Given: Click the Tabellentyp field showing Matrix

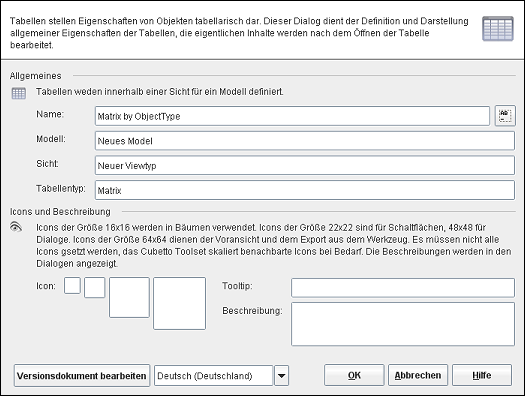Looking at the screenshot, I should pyautogui.click(x=305, y=190).
